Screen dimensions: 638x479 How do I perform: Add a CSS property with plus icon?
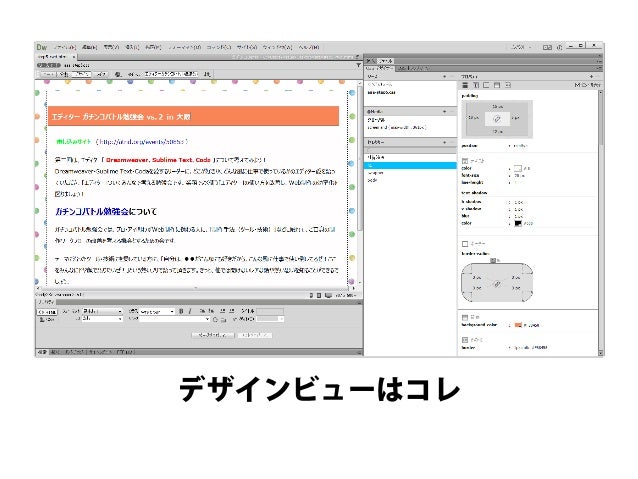(591, 77)
